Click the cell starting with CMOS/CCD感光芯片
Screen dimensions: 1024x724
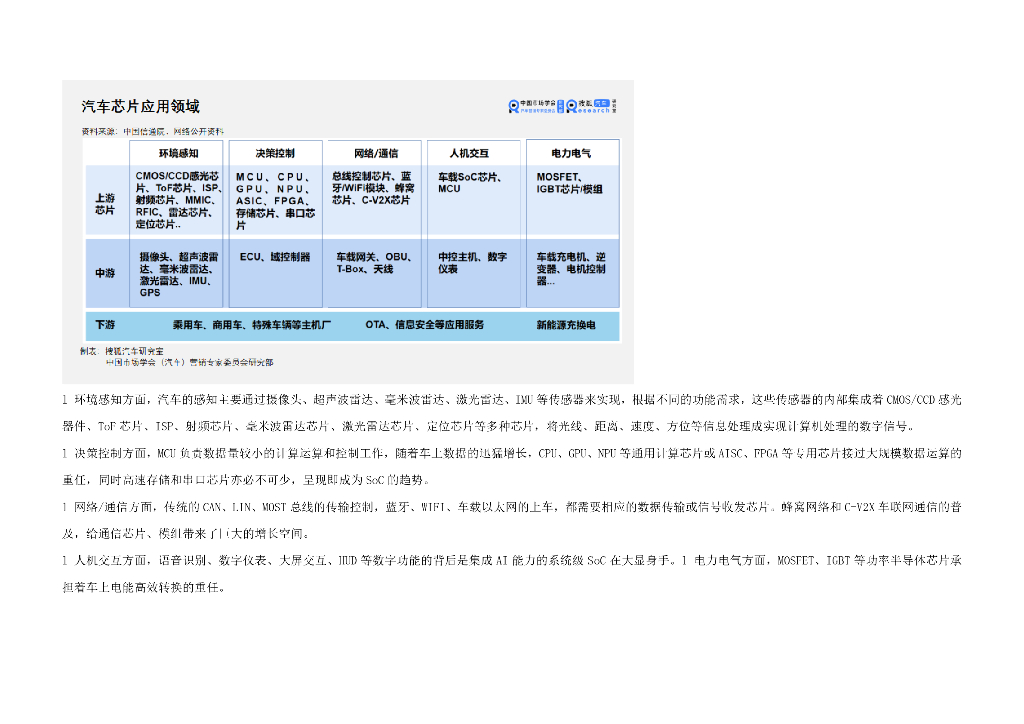click(178, 200)
